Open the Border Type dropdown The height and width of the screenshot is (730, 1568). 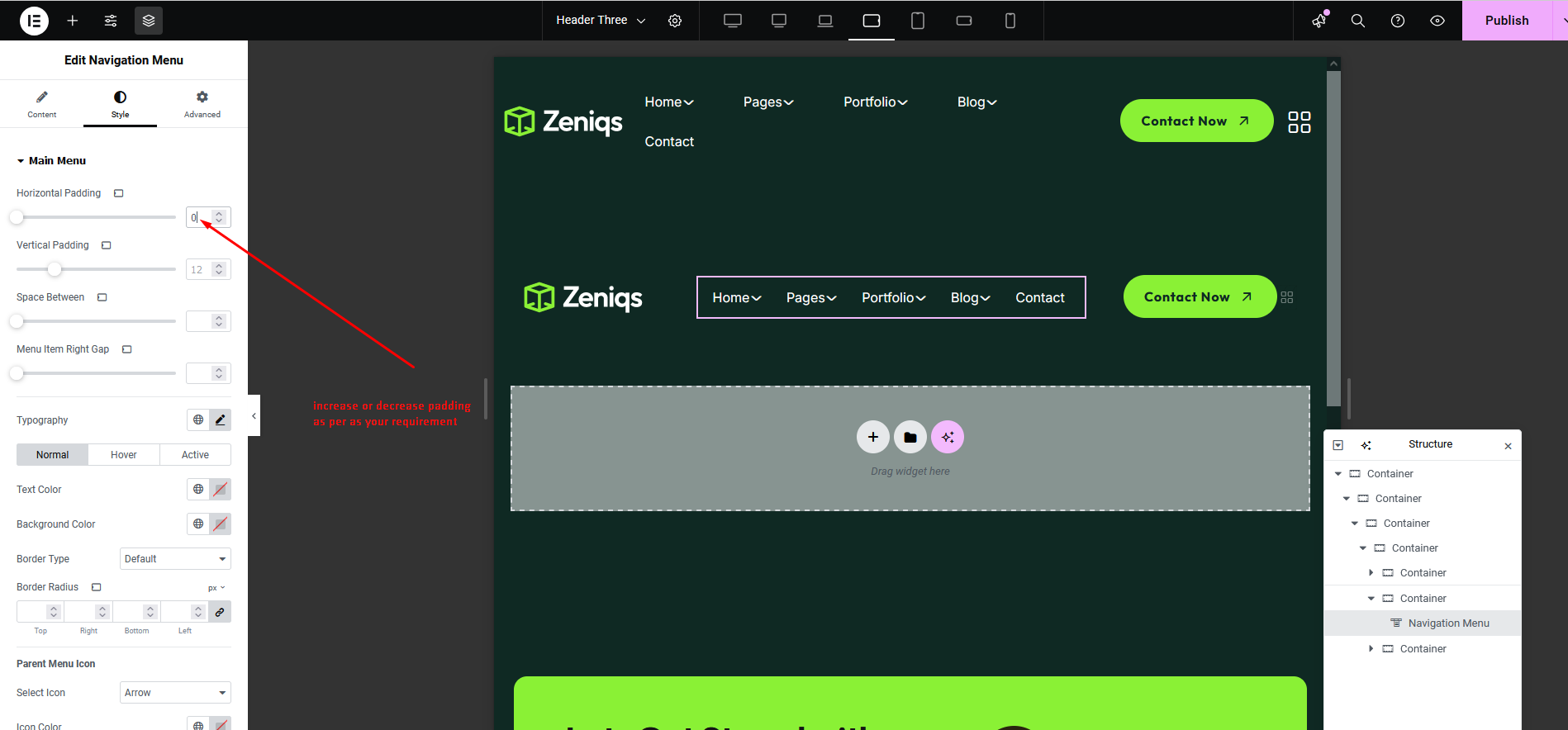(x=175, y=559)
